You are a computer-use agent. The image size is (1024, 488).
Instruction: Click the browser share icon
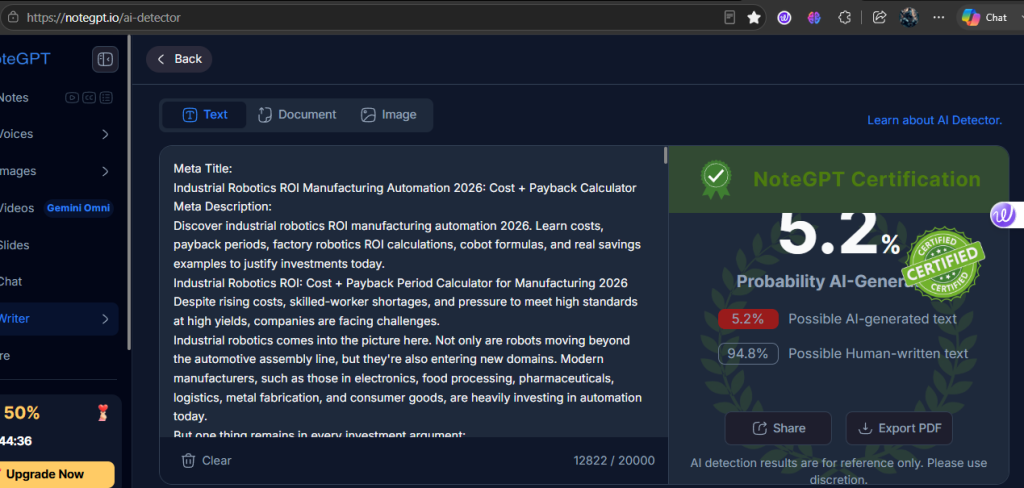point(879,18)
